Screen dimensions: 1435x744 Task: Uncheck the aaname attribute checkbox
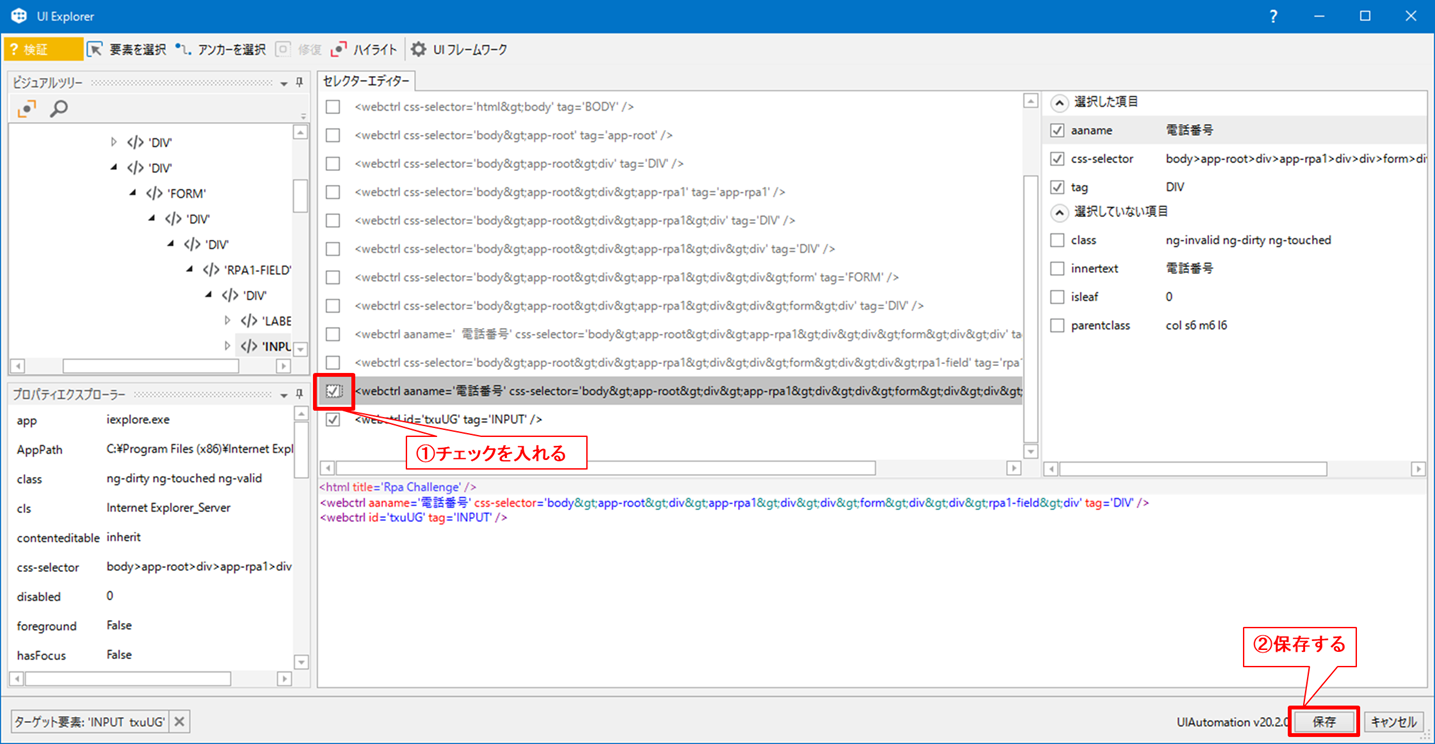(1057, 130)
